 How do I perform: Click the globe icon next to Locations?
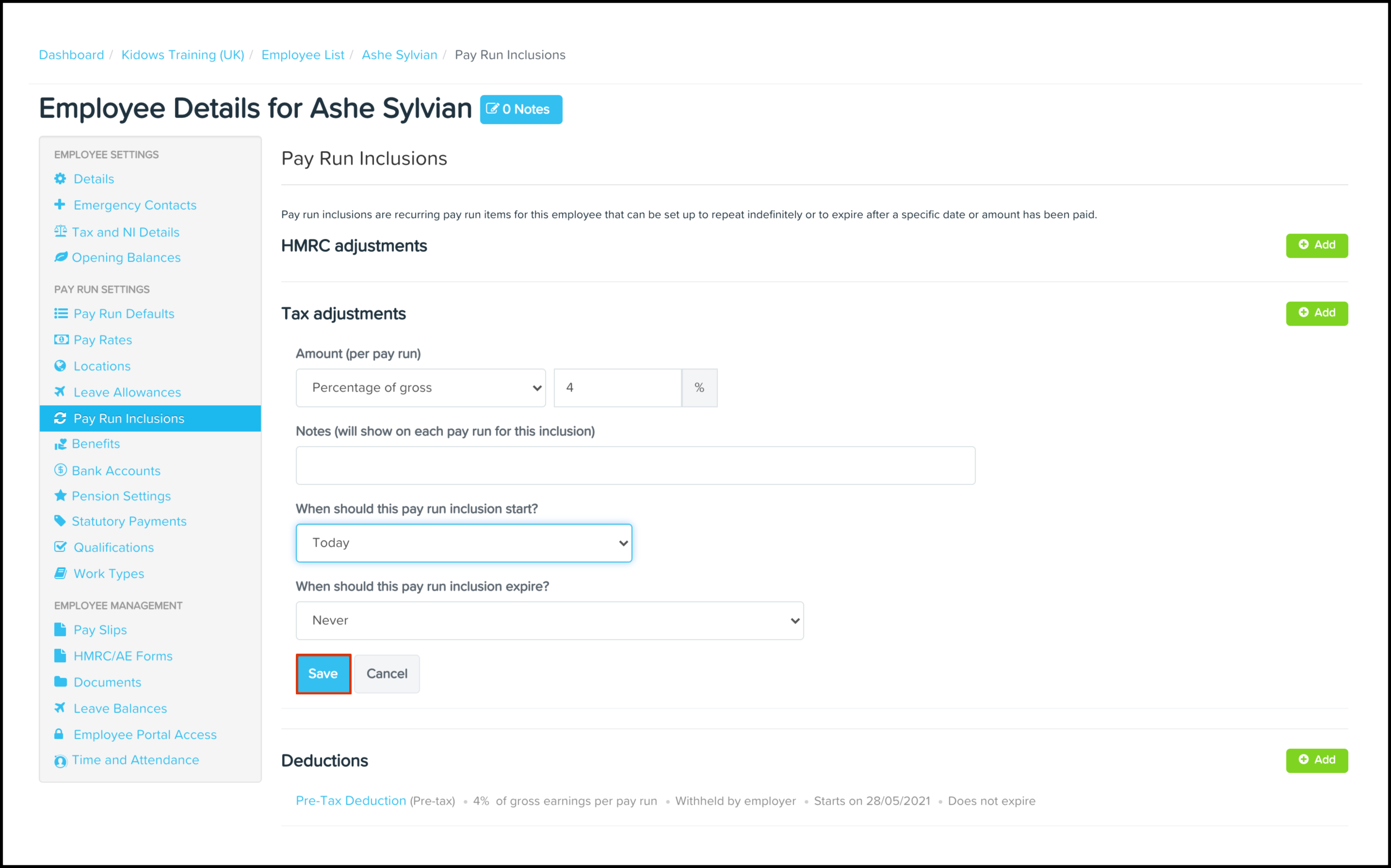[x=60, y=366]
